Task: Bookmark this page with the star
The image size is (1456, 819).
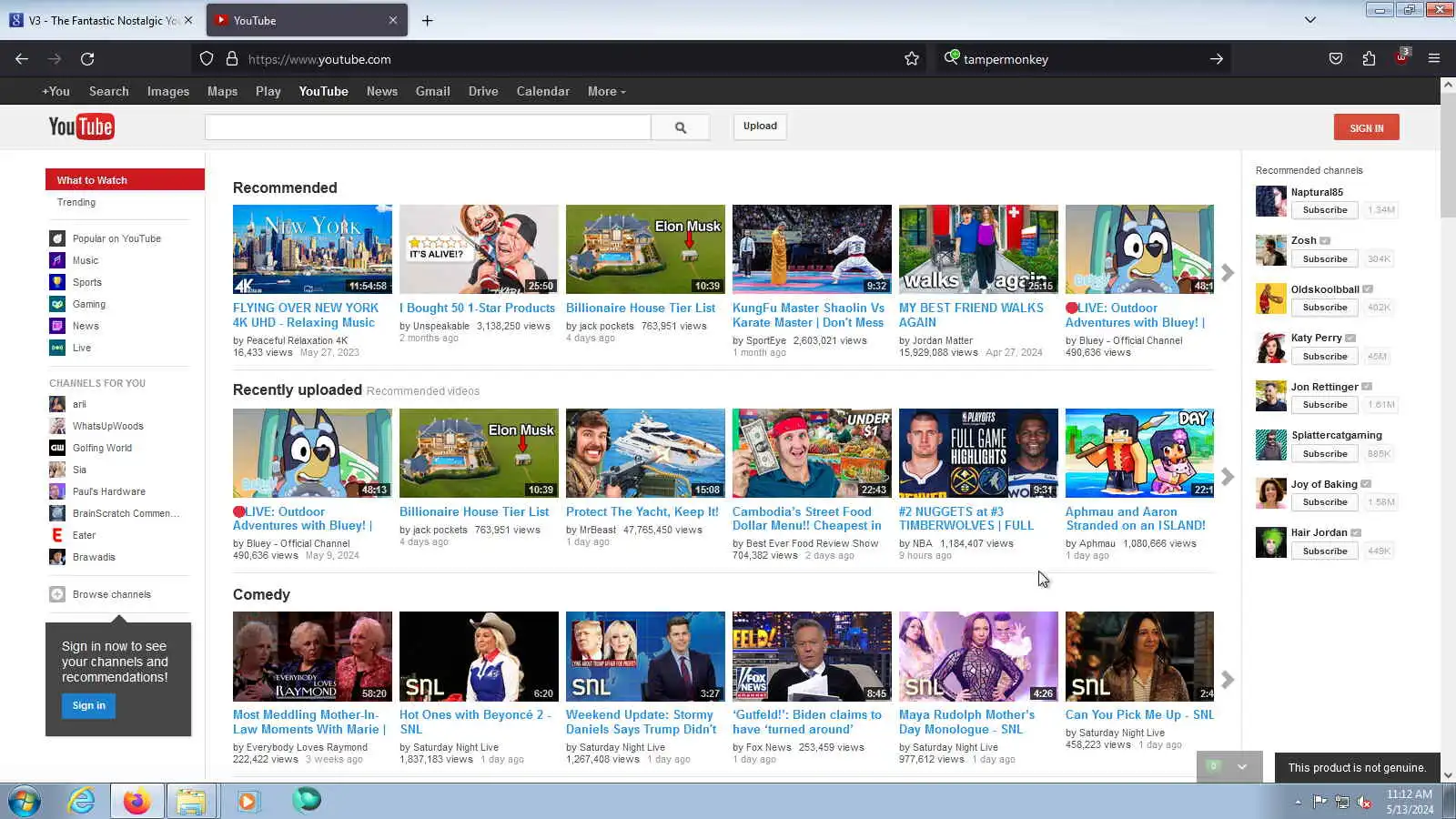Action: point(912,59)
